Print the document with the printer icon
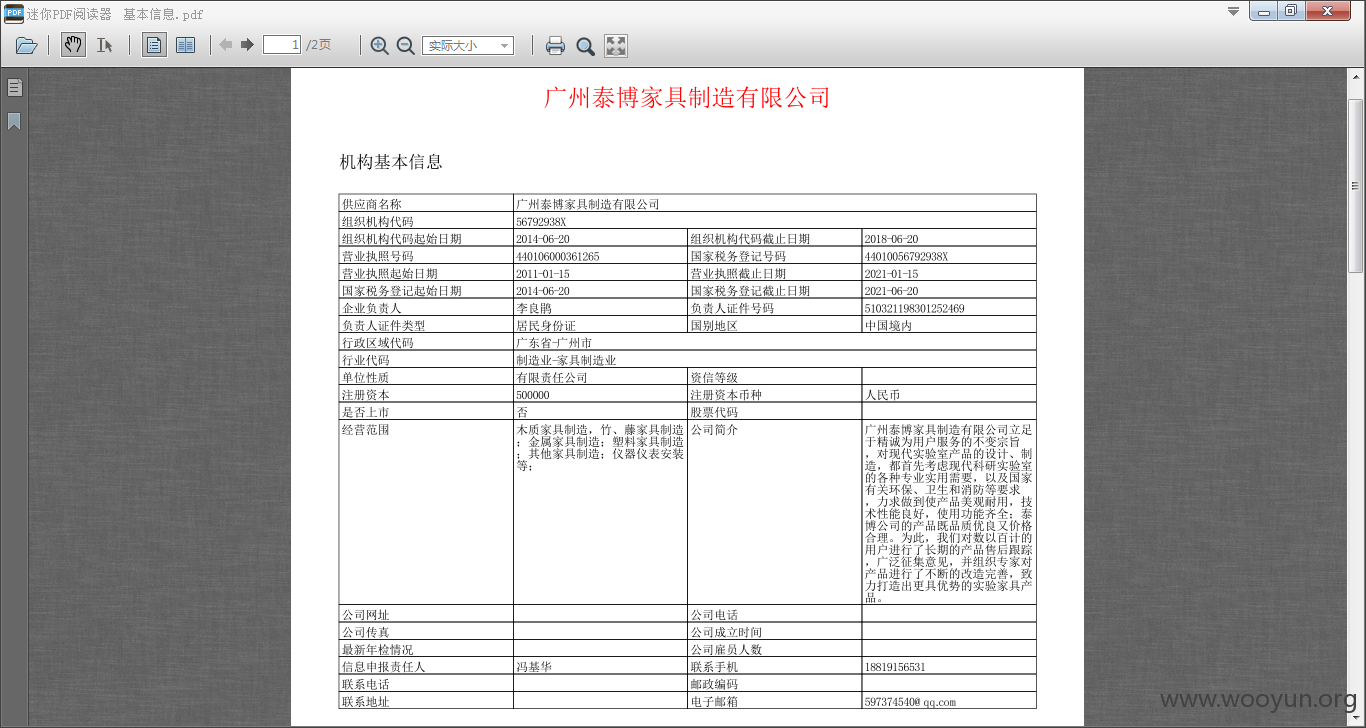1366x728 pixels. click(x=555, y=45)
